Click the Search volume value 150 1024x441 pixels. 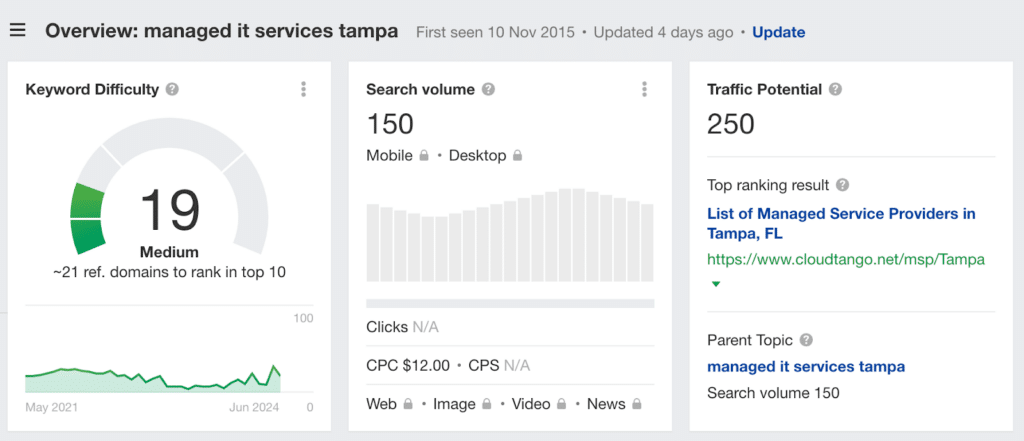point(390,123)
